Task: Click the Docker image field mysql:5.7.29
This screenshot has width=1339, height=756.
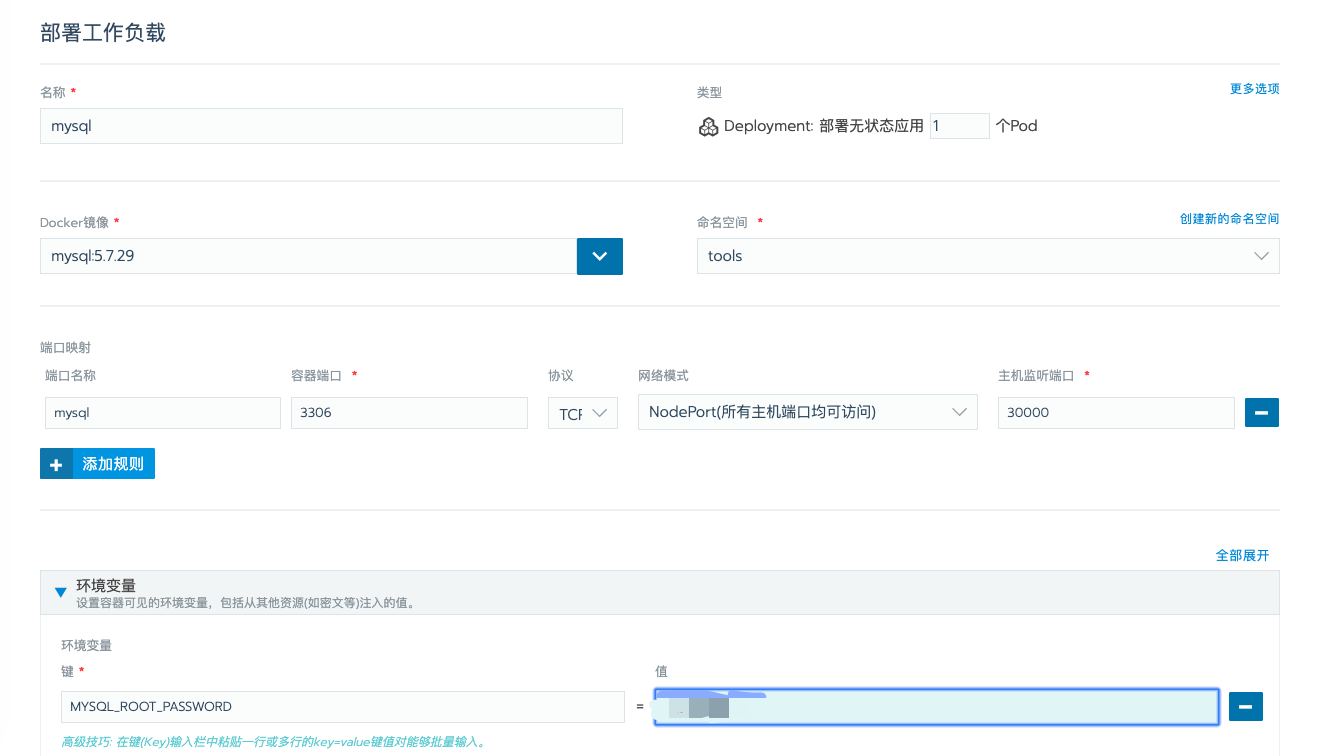Action: [x=308, y=256]
